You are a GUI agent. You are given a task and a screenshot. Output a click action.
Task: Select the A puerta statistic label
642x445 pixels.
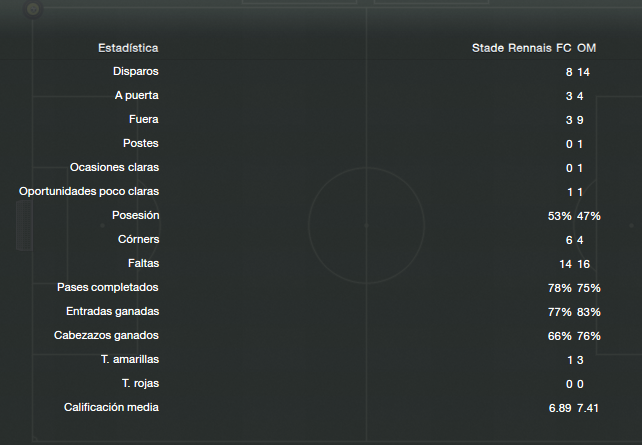click(136, 95)
